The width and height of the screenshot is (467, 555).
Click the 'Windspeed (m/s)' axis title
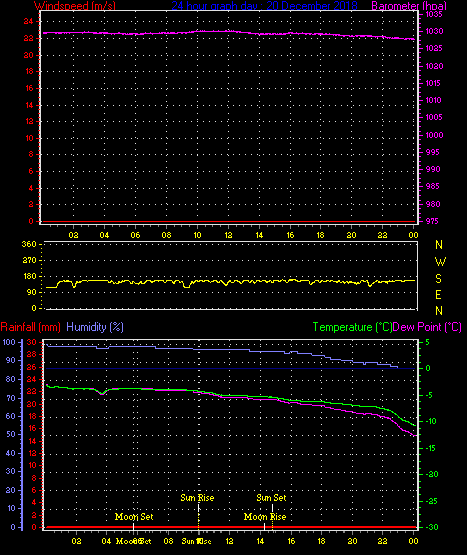tap(75, 5)
